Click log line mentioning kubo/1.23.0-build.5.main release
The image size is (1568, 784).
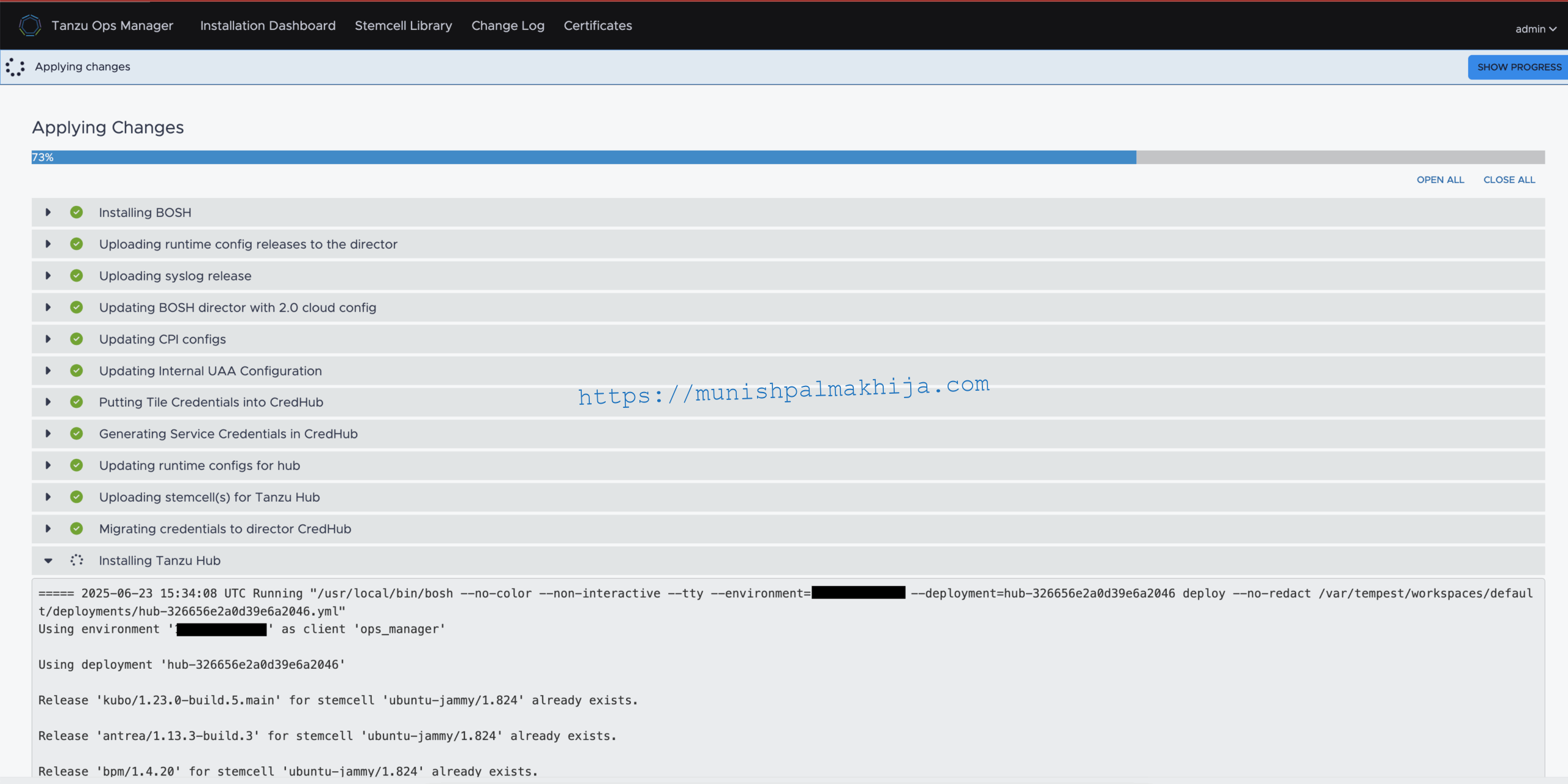click(338, 700)
